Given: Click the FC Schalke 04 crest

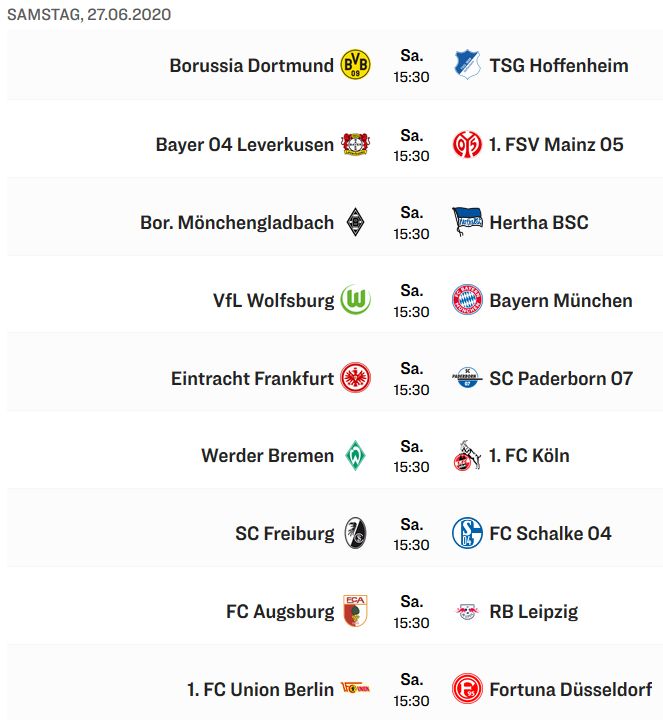Looking at the screenshot, I should click(466, 534).
